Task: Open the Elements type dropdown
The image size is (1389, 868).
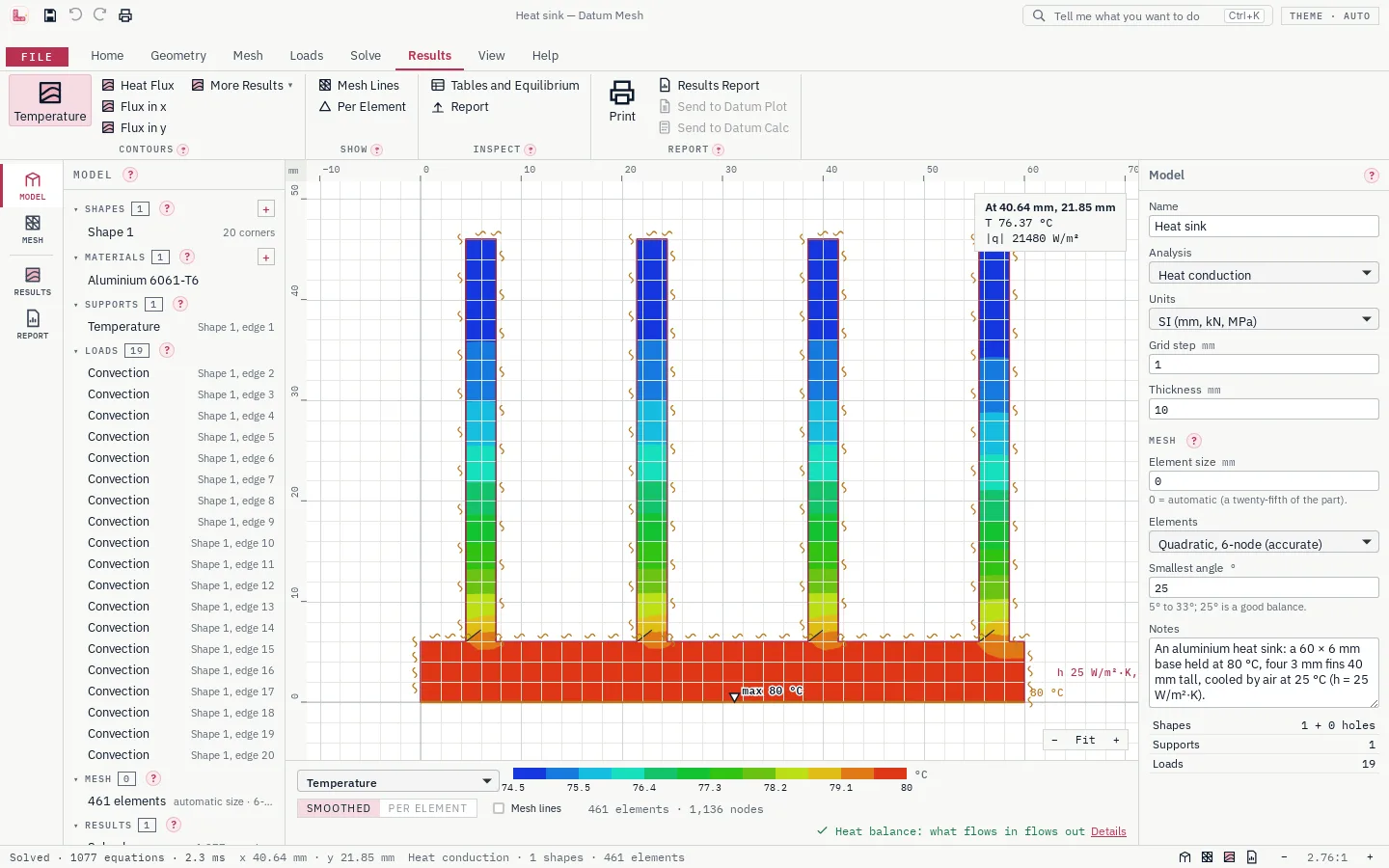Action: (1264, 543)
